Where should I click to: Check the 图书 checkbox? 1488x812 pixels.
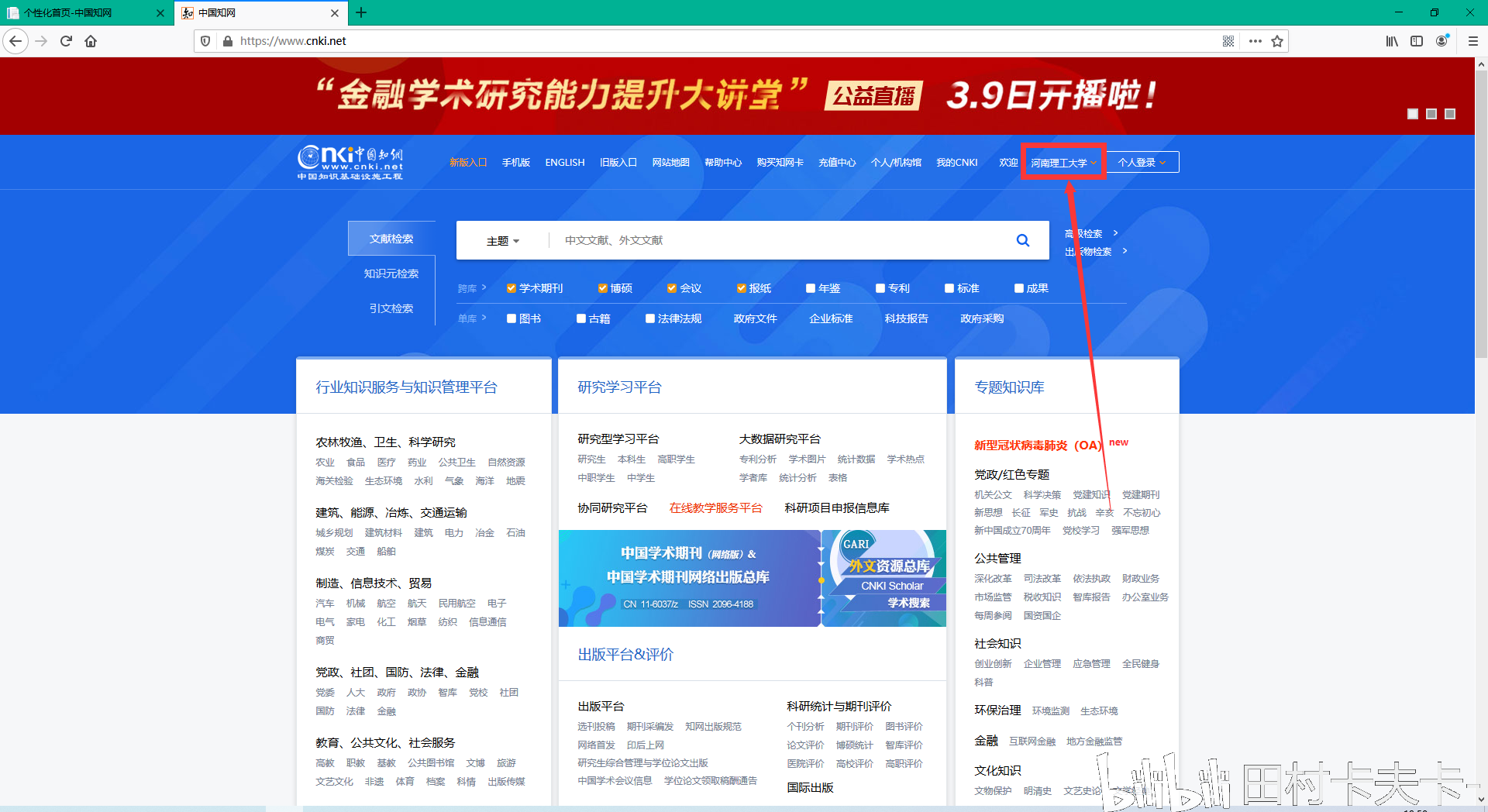(511, 318)
